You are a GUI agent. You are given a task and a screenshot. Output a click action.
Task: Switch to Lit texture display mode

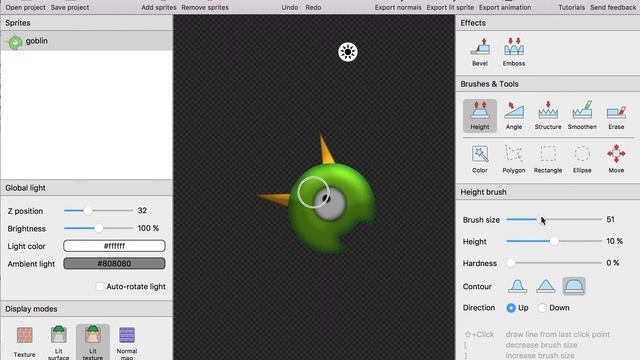pyautogui.click(x=93, y=342)
